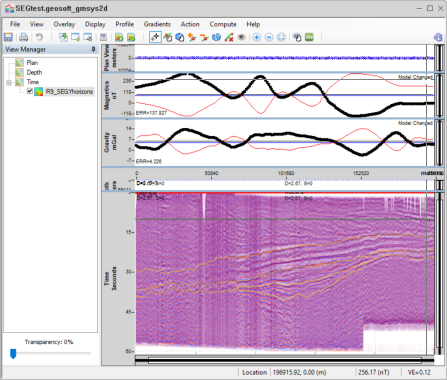Open the Display menu
Viewport: 447px width, 380px height.
click(x=95, y=24)
